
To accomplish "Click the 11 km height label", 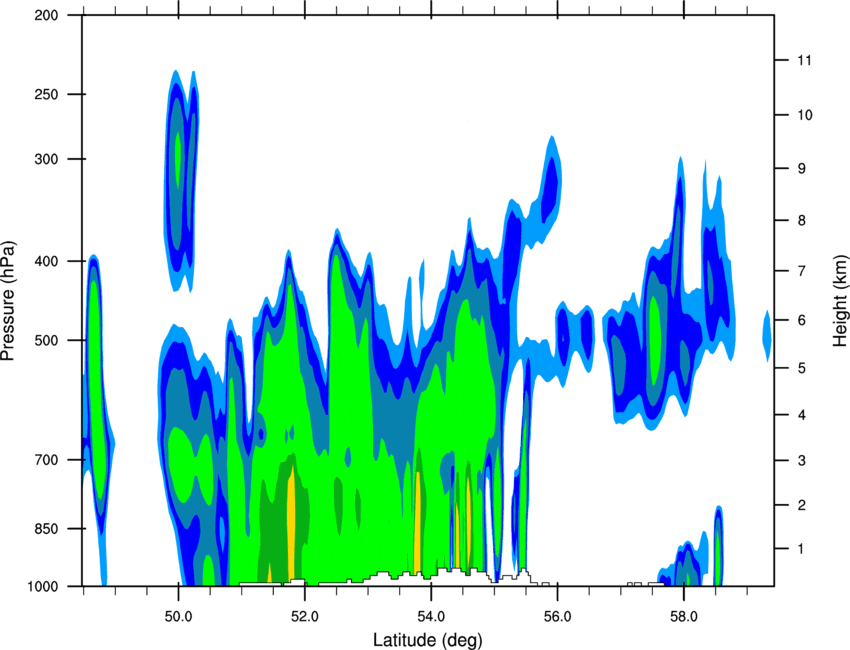I will click(x=804, y=60).
